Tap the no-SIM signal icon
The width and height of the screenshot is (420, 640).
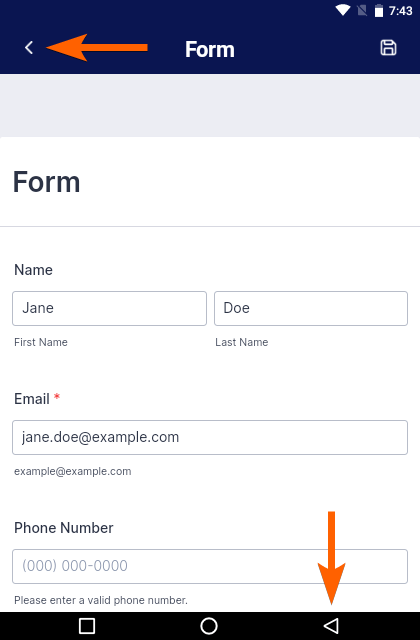point(362,10)
